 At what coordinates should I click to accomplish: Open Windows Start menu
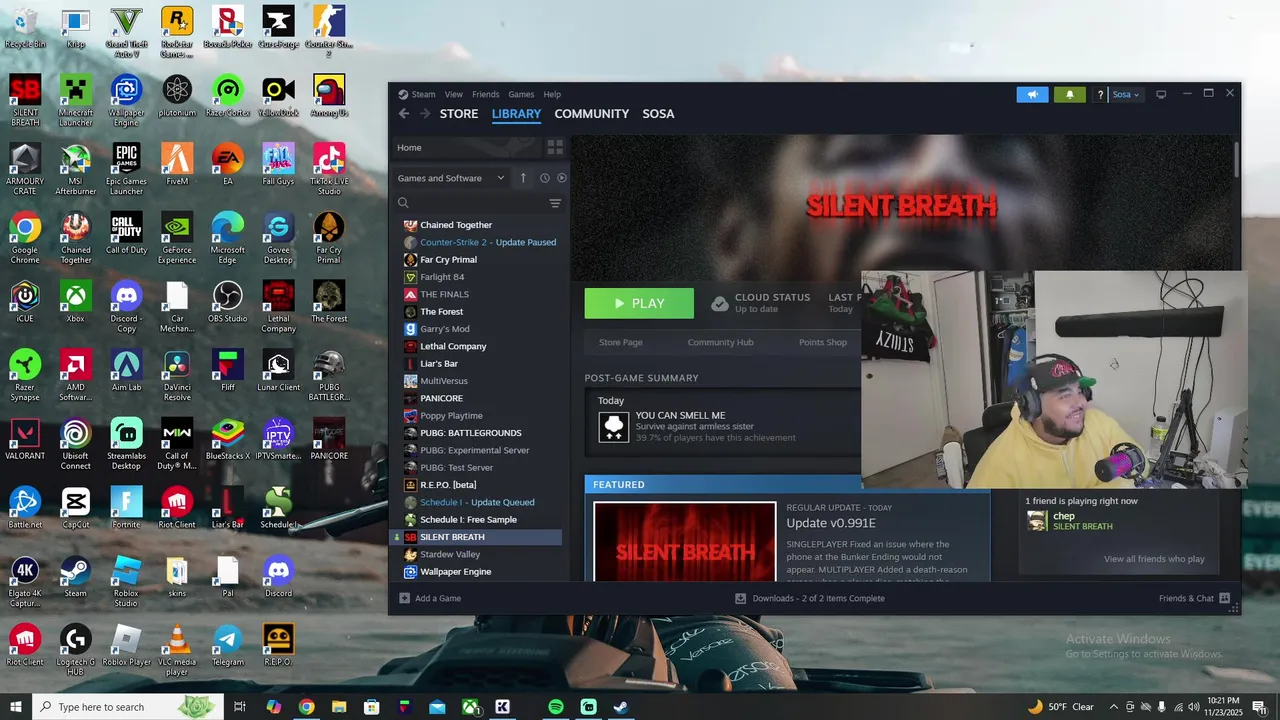click(x=15, y=707)
